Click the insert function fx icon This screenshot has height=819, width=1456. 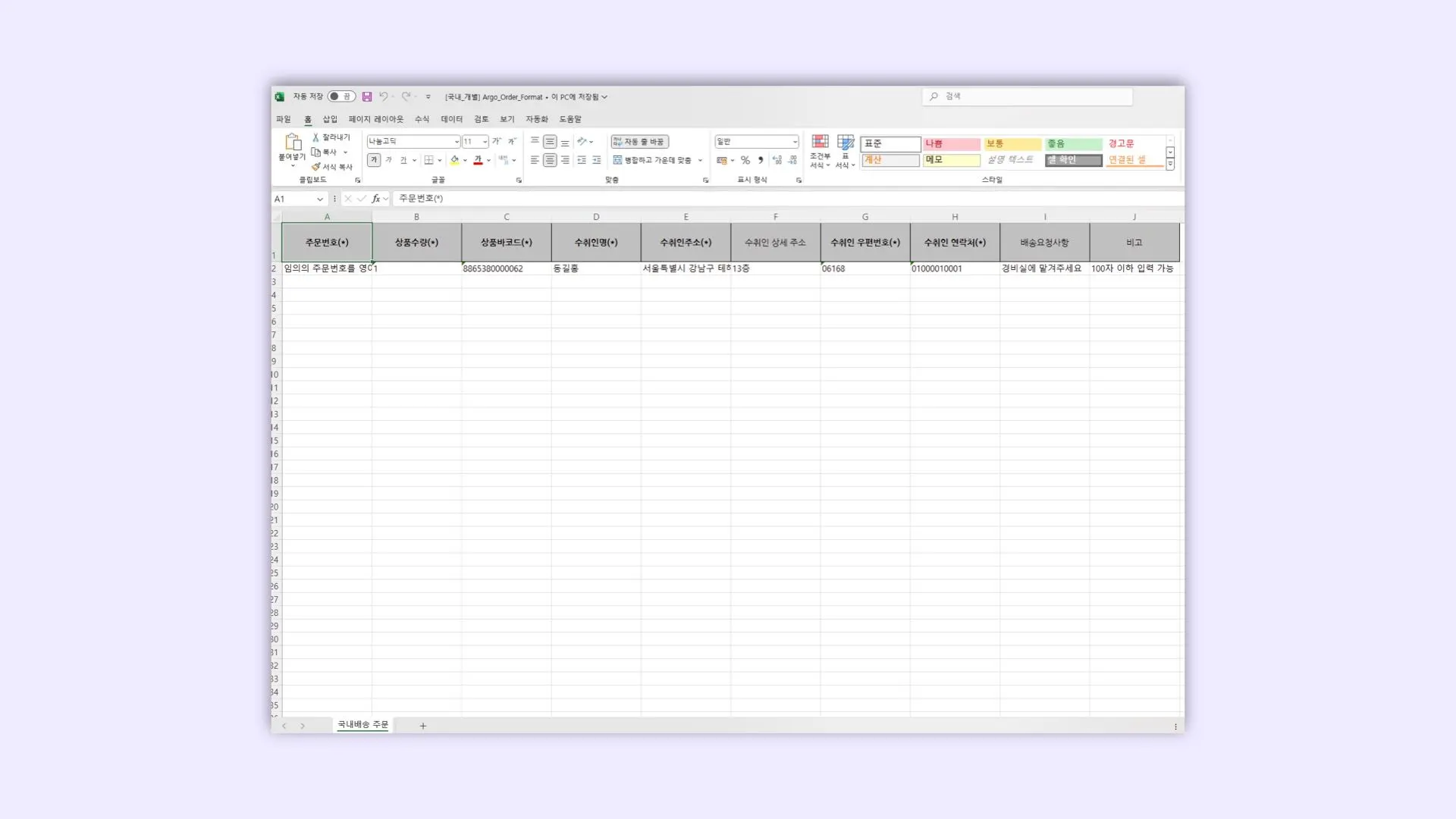point(375,199)
